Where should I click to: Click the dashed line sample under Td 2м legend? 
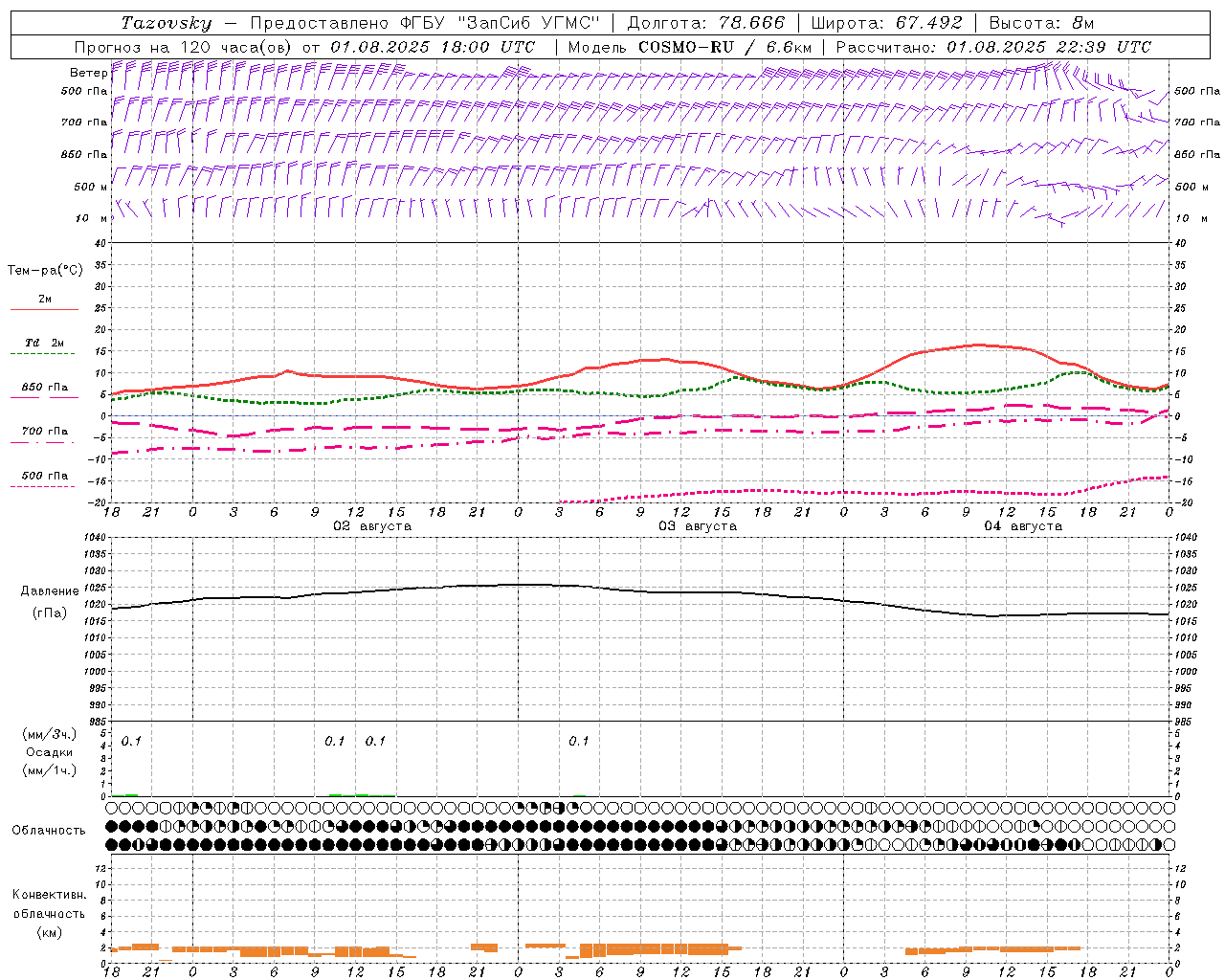click(x=44, y=353)
